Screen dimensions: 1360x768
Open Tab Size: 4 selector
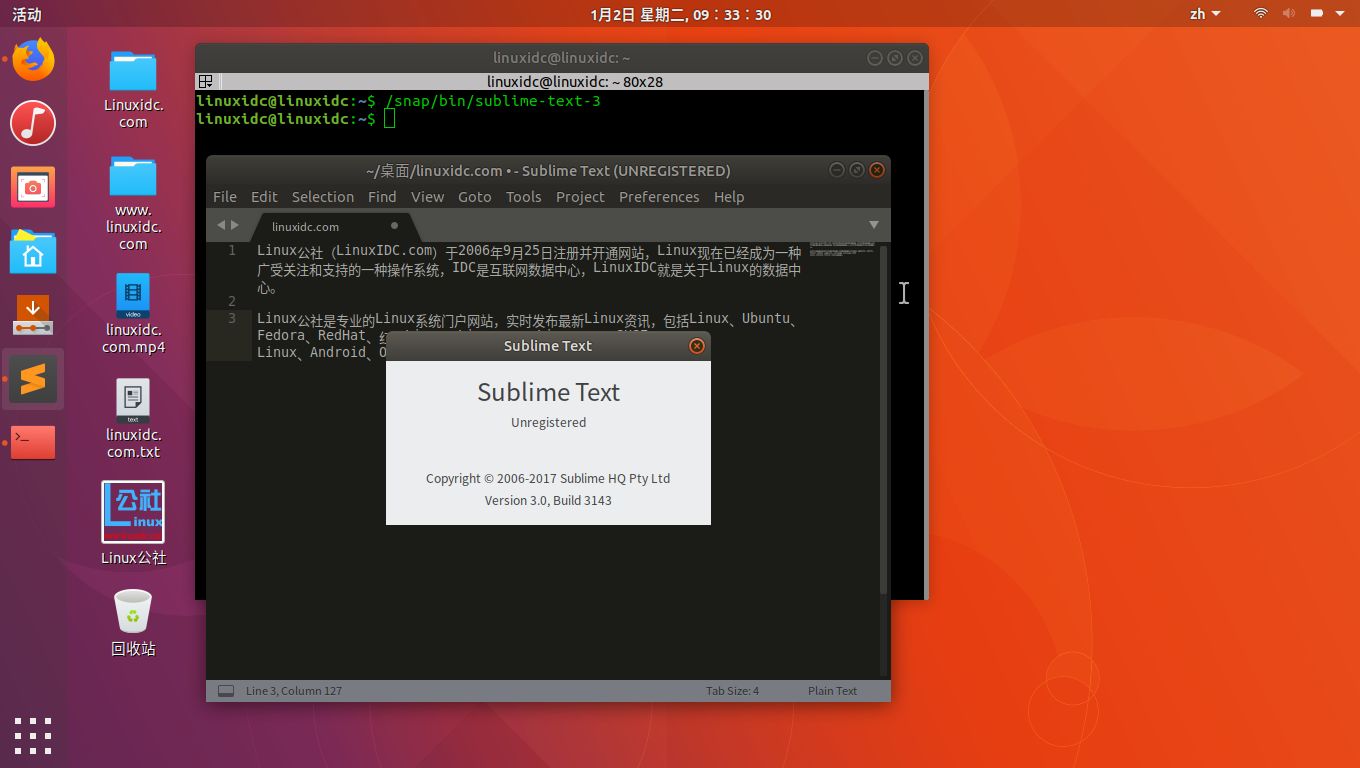click(732, 691)
